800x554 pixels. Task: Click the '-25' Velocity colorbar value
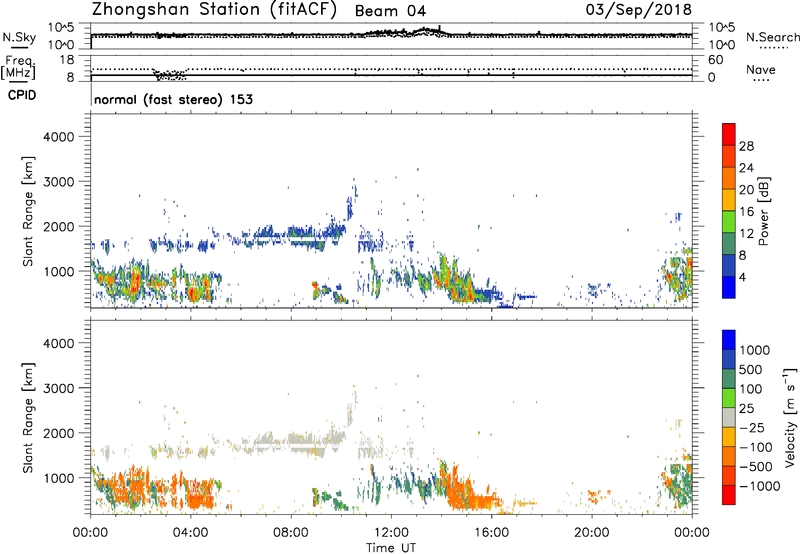[752, 427]
